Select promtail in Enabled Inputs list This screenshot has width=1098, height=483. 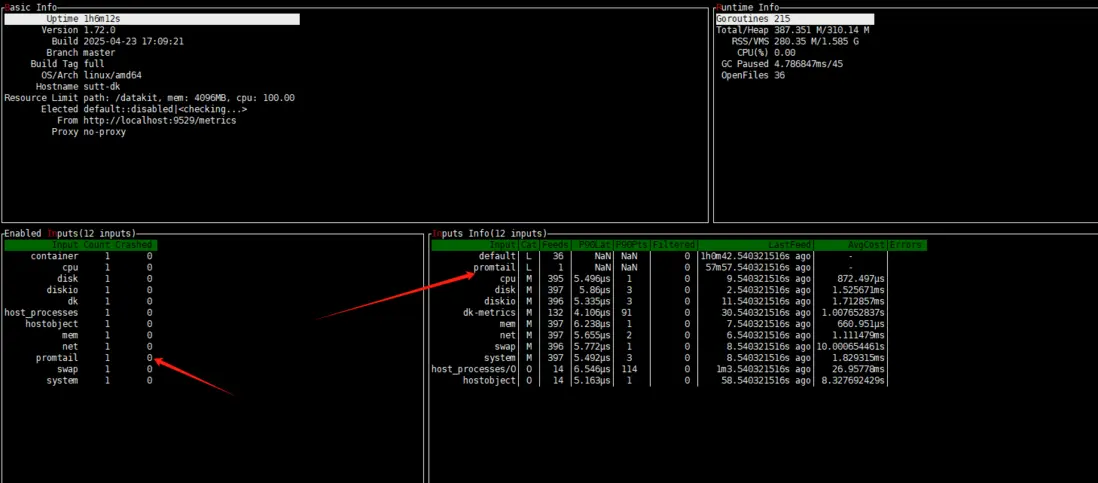[57, 358]
